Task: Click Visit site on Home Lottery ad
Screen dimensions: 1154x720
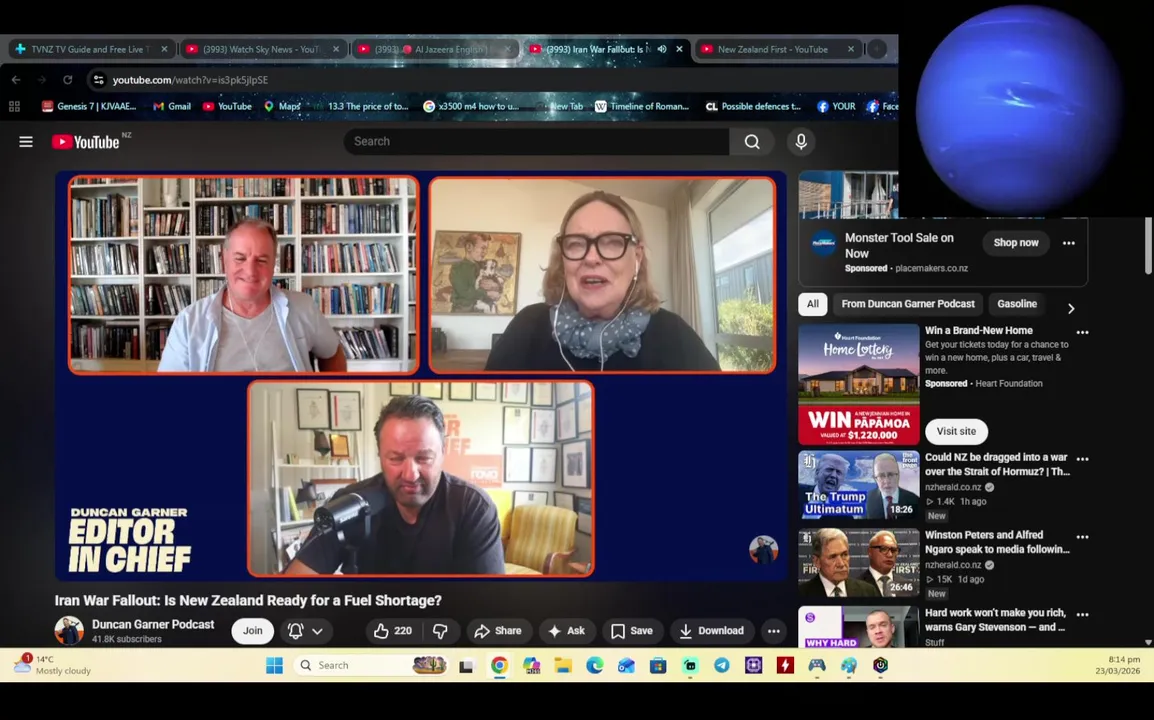Action: coord(956,431)
